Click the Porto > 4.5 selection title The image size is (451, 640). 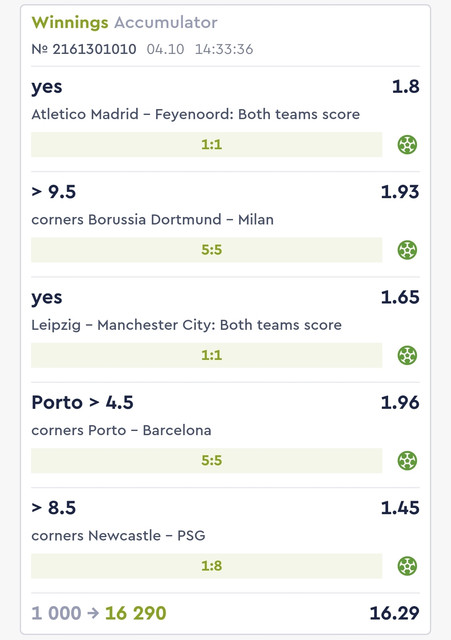[x=82, y=402]
